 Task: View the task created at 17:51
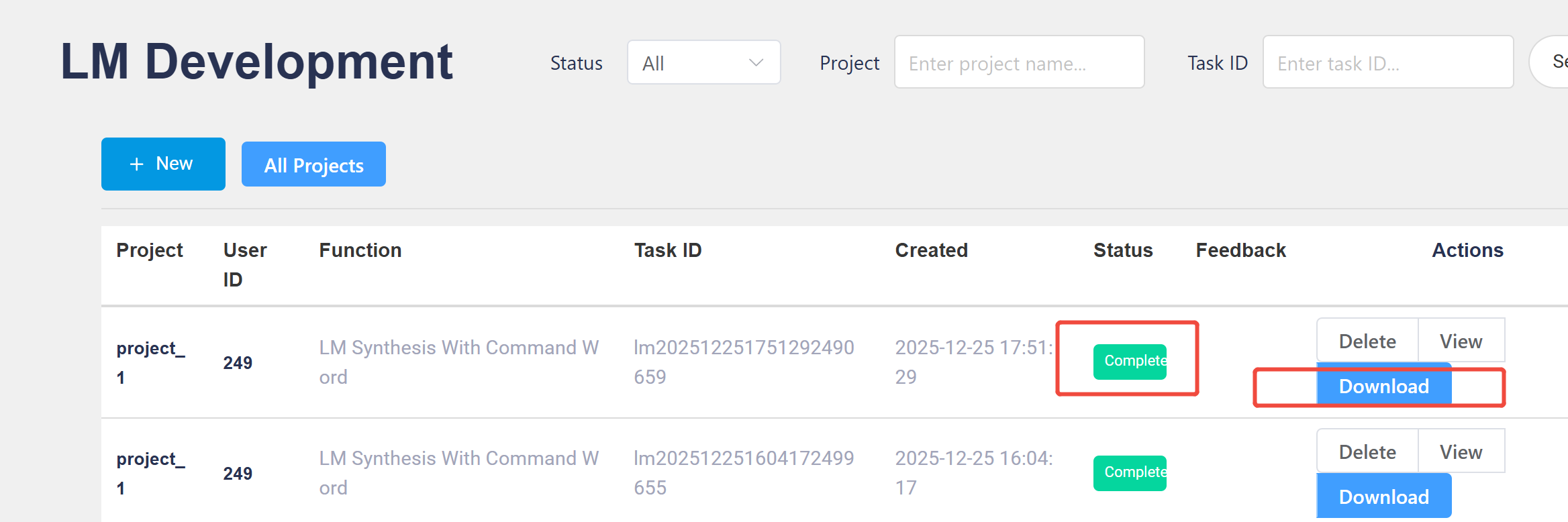[x=1461, y=342]
